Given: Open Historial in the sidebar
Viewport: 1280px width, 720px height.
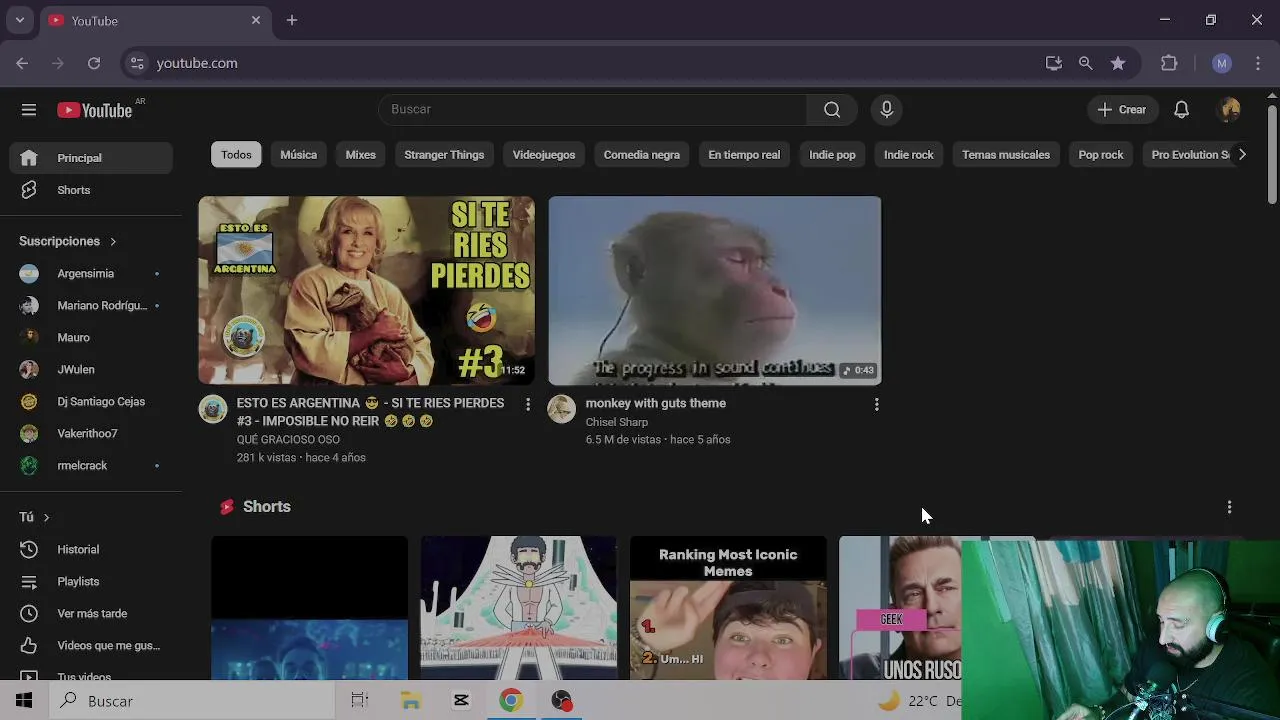Looking at the screenshot, I should point(91,549).
